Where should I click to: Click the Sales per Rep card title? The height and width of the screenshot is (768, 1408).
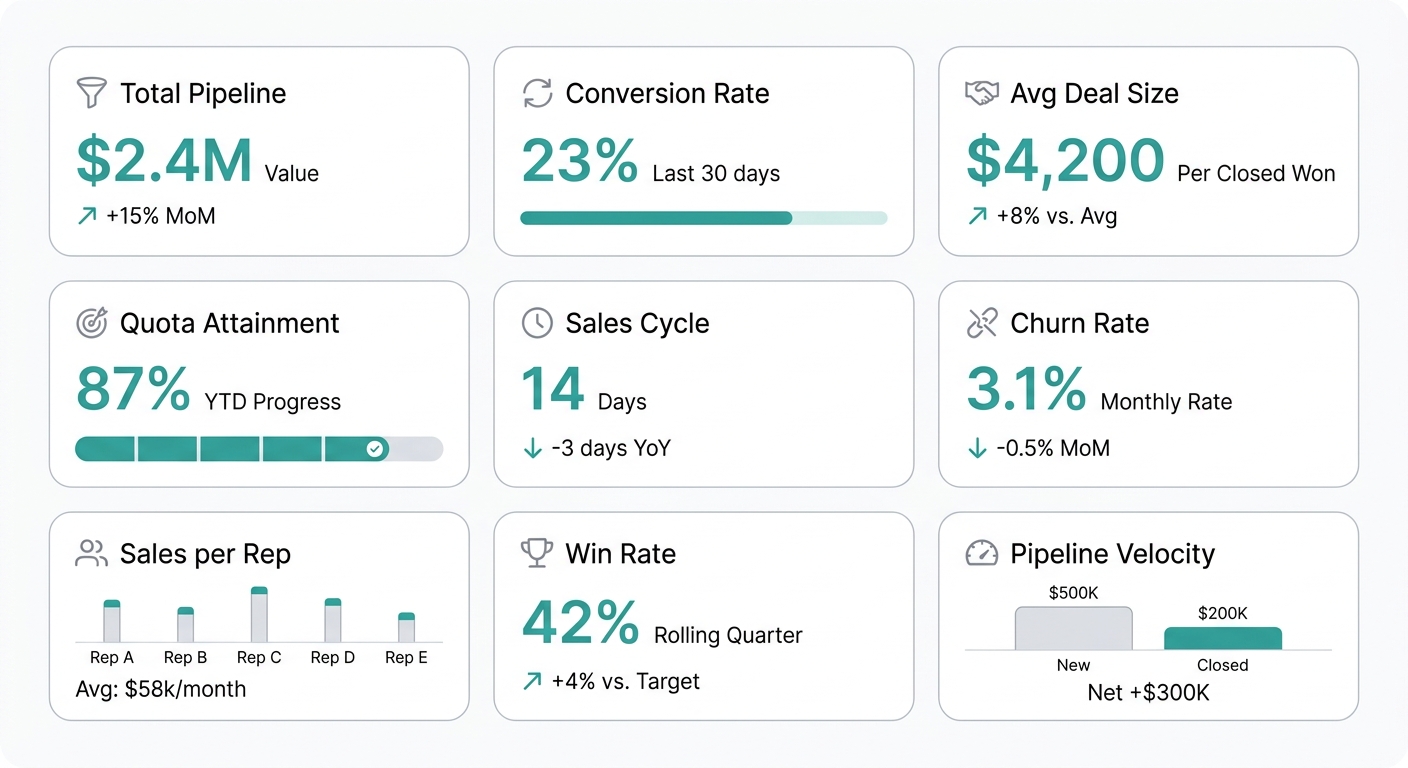[205, 554]
